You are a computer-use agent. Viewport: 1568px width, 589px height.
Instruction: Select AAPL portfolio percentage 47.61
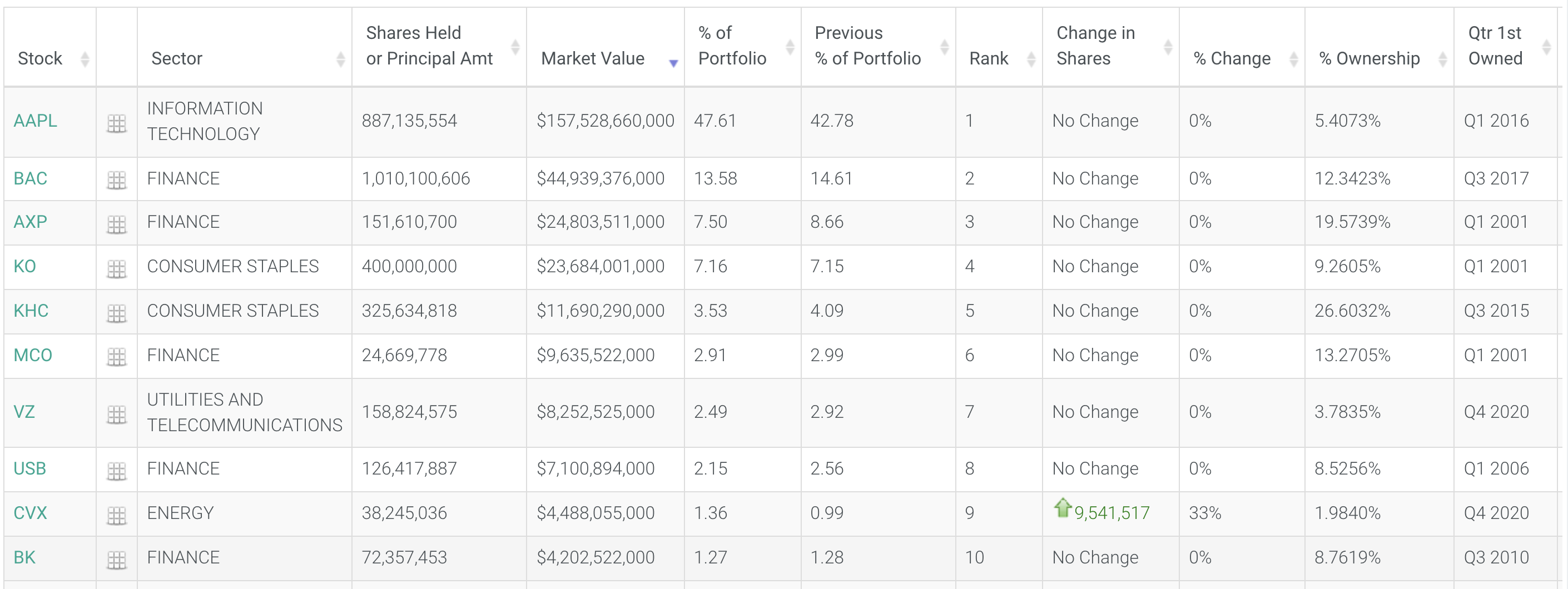point(715,121)
